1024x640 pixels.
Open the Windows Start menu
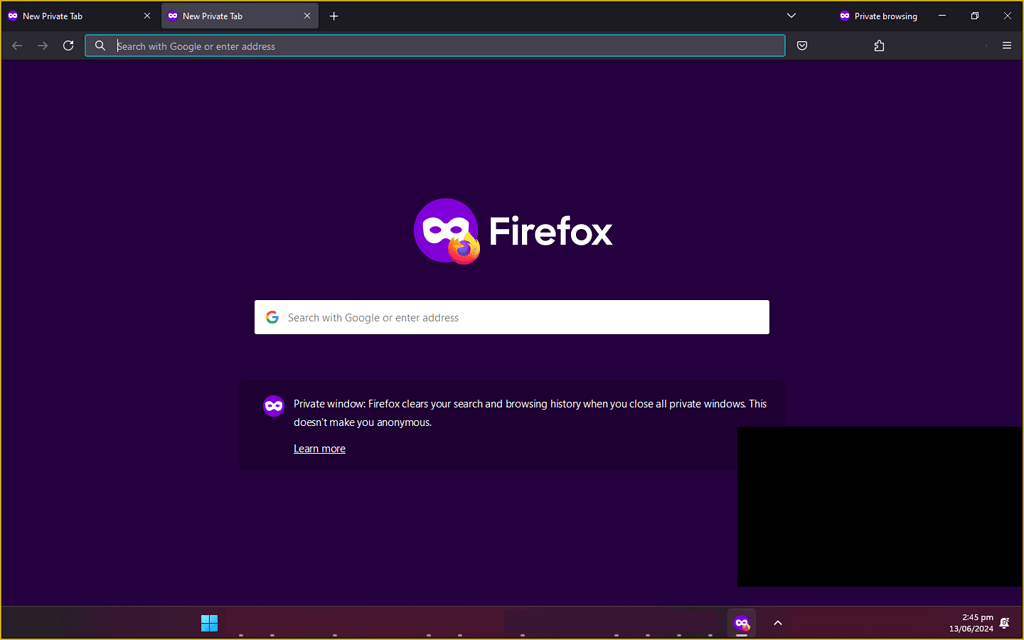[x=209, y=622]
